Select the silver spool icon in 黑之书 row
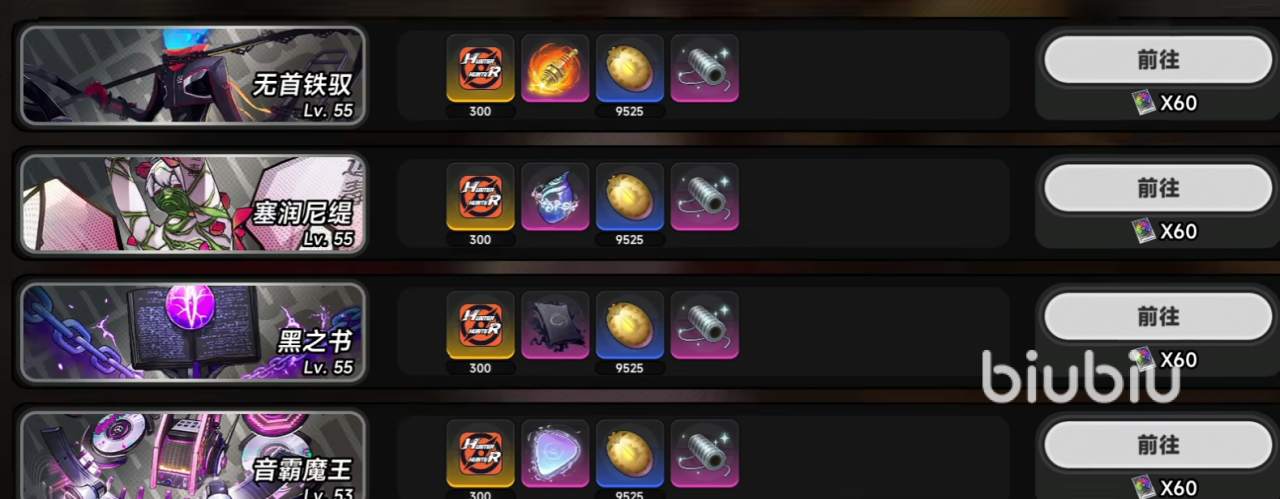 [x=705, y=324]
